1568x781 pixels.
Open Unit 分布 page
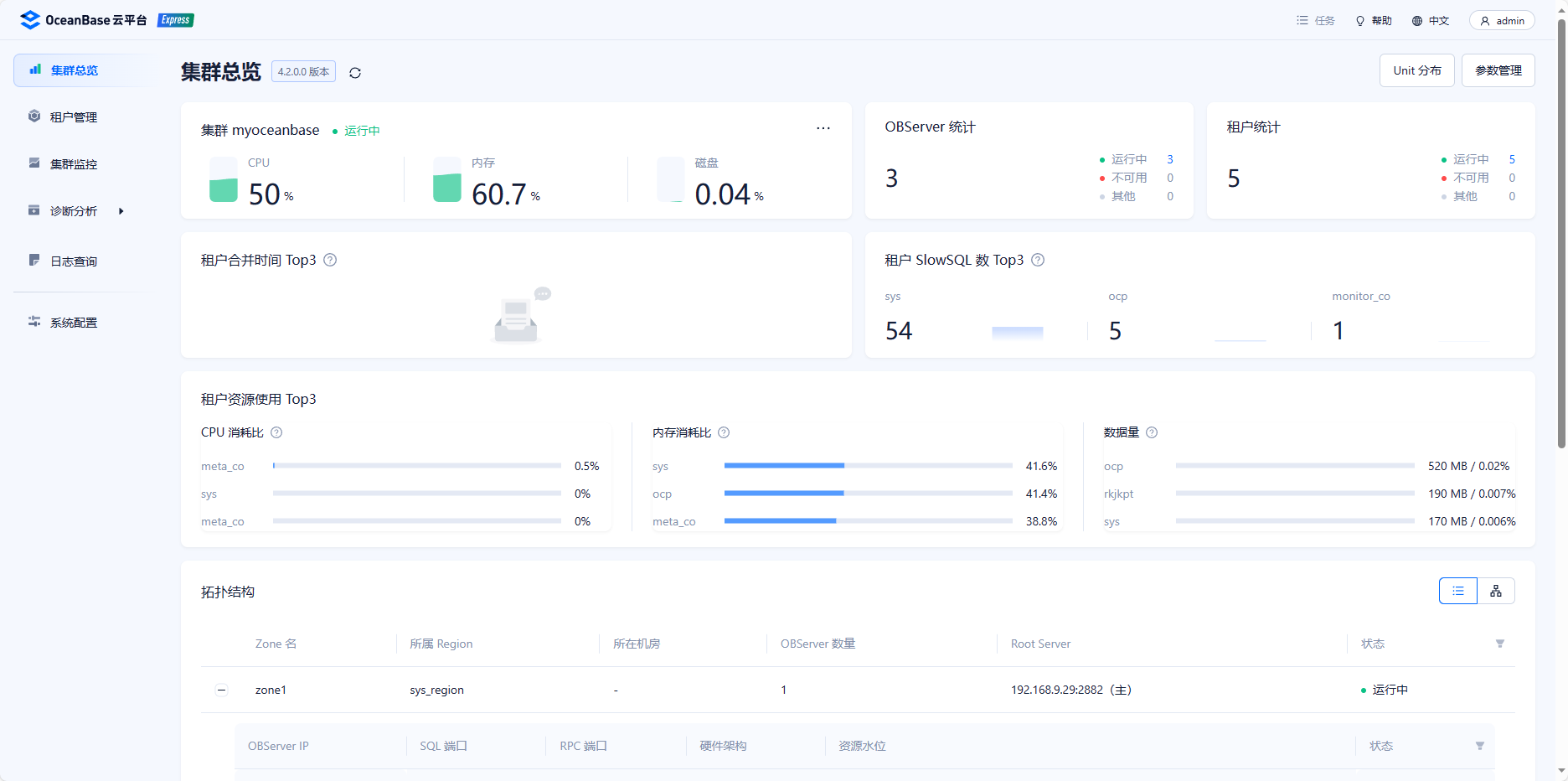pos(1417,70)
